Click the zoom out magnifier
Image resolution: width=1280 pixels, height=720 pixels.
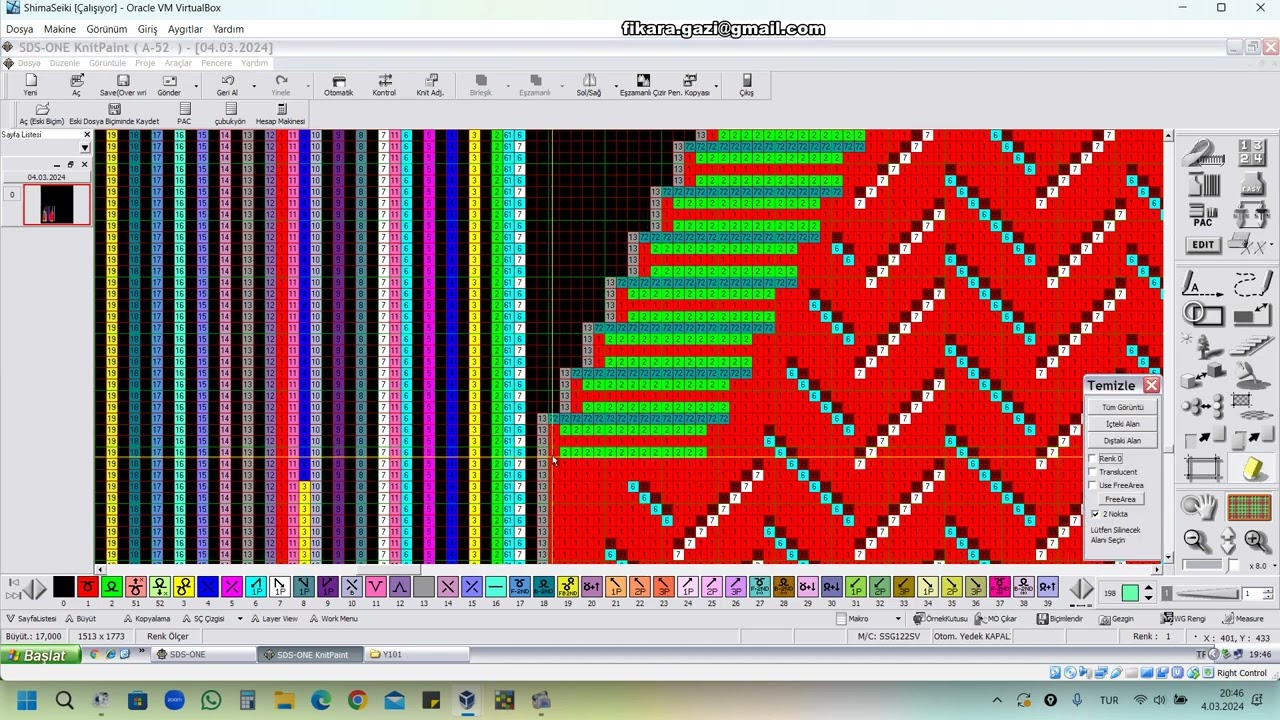tap(1195, 541)
